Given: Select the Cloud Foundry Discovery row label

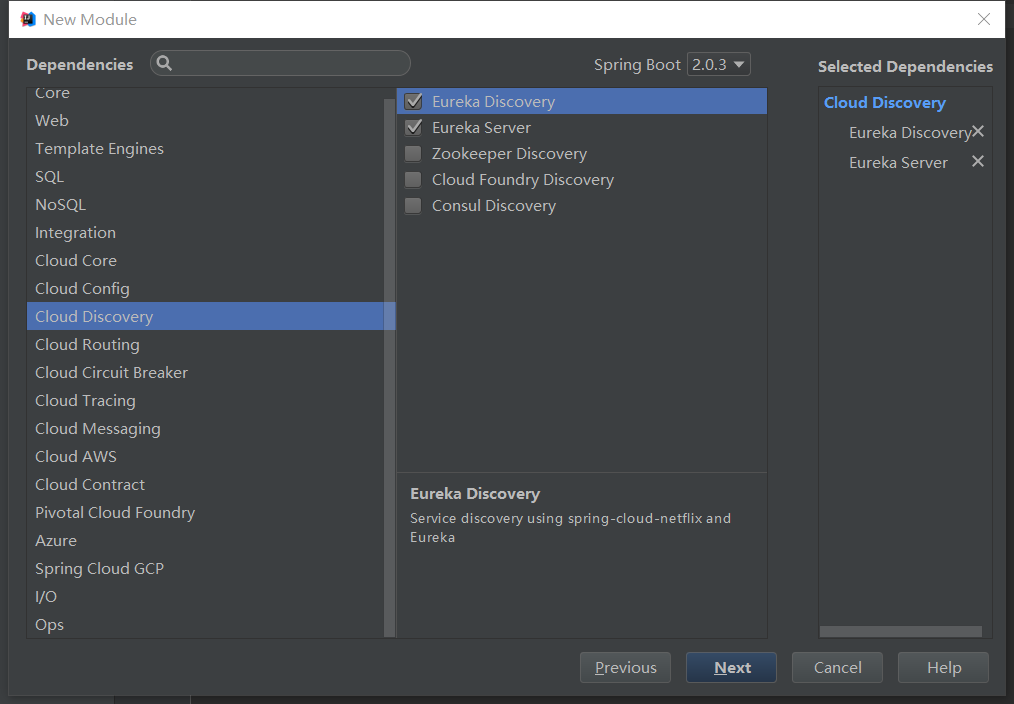Looking at the screenshot, I should [523, 180].
